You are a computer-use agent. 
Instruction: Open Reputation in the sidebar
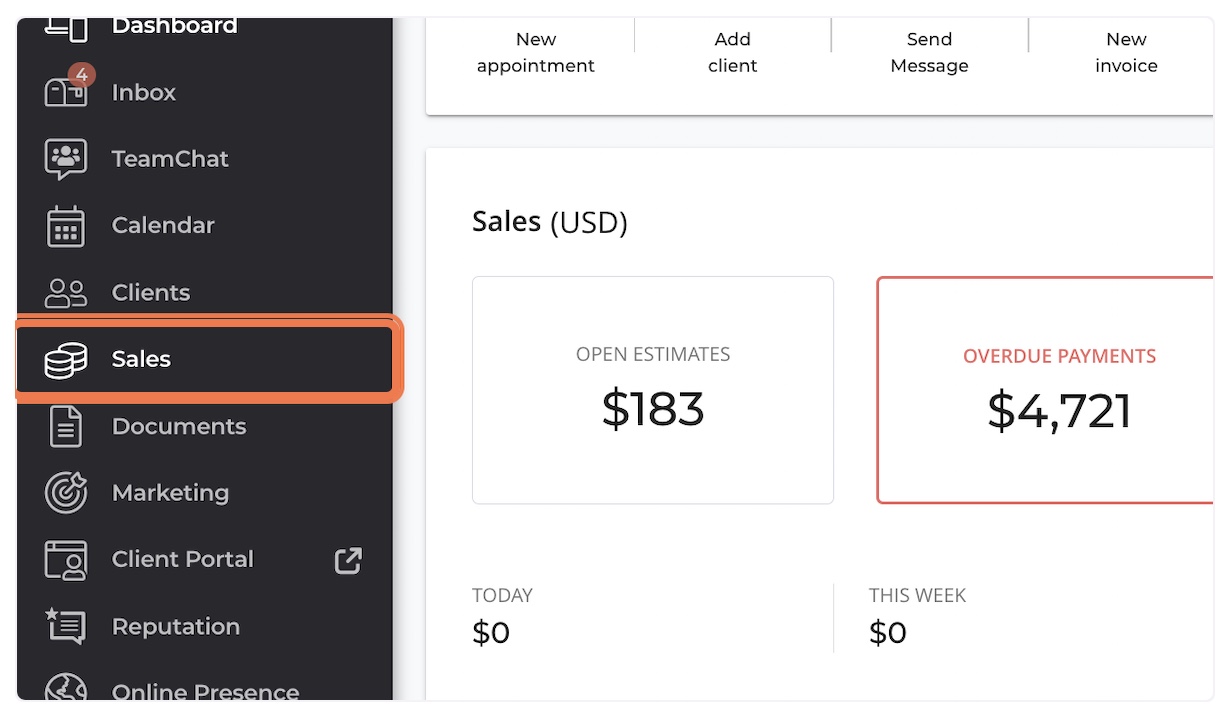point(176,627)
